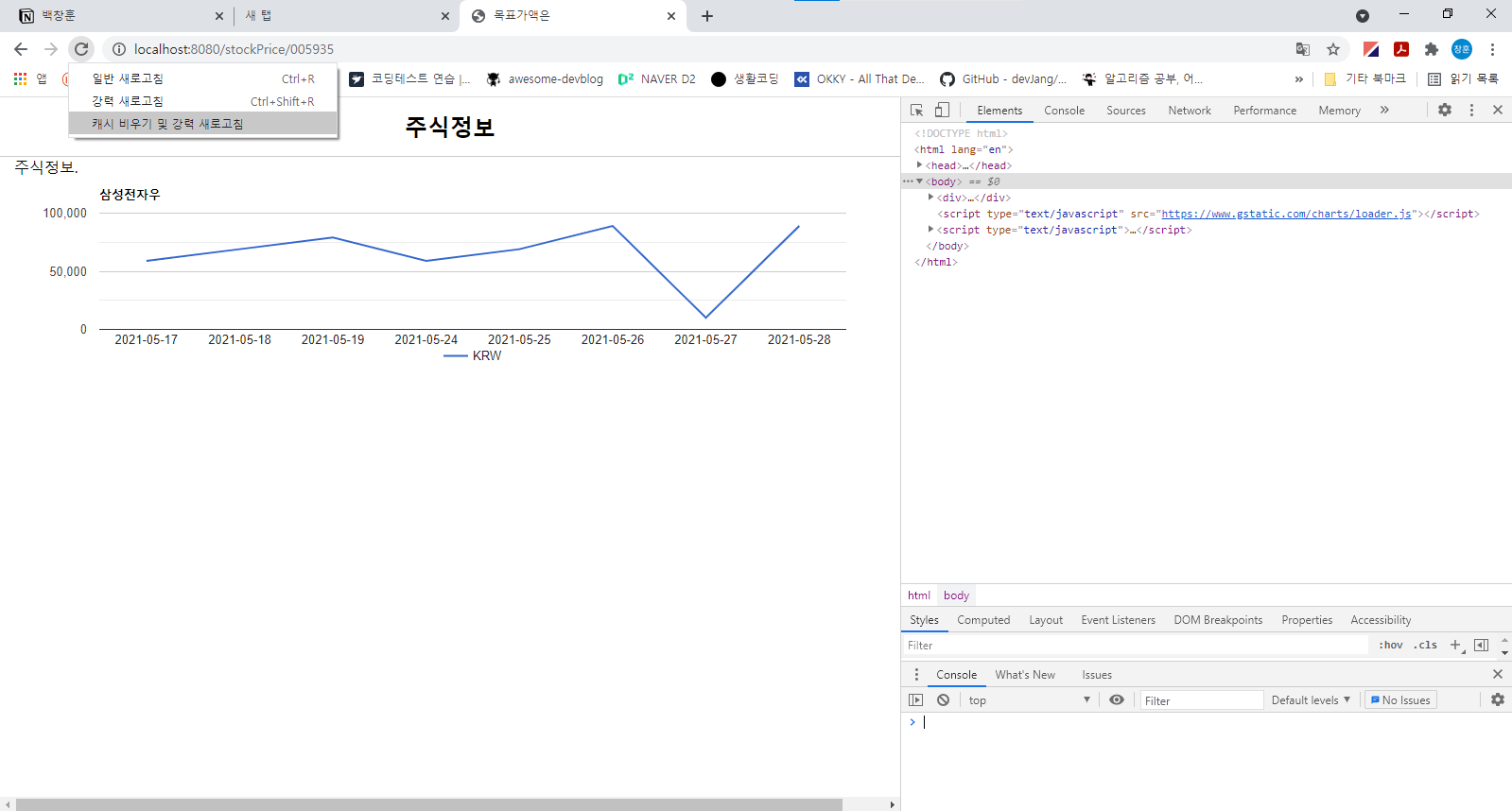Open the Event Listeners tab

pyautogui.click(x=1118, y=620)
